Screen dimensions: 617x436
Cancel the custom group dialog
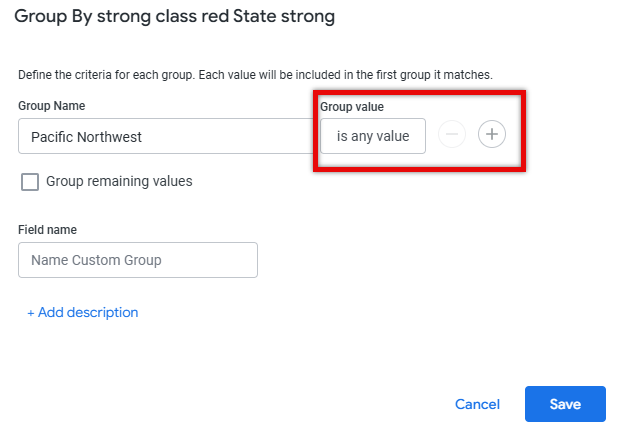click(x=477, y=404)
